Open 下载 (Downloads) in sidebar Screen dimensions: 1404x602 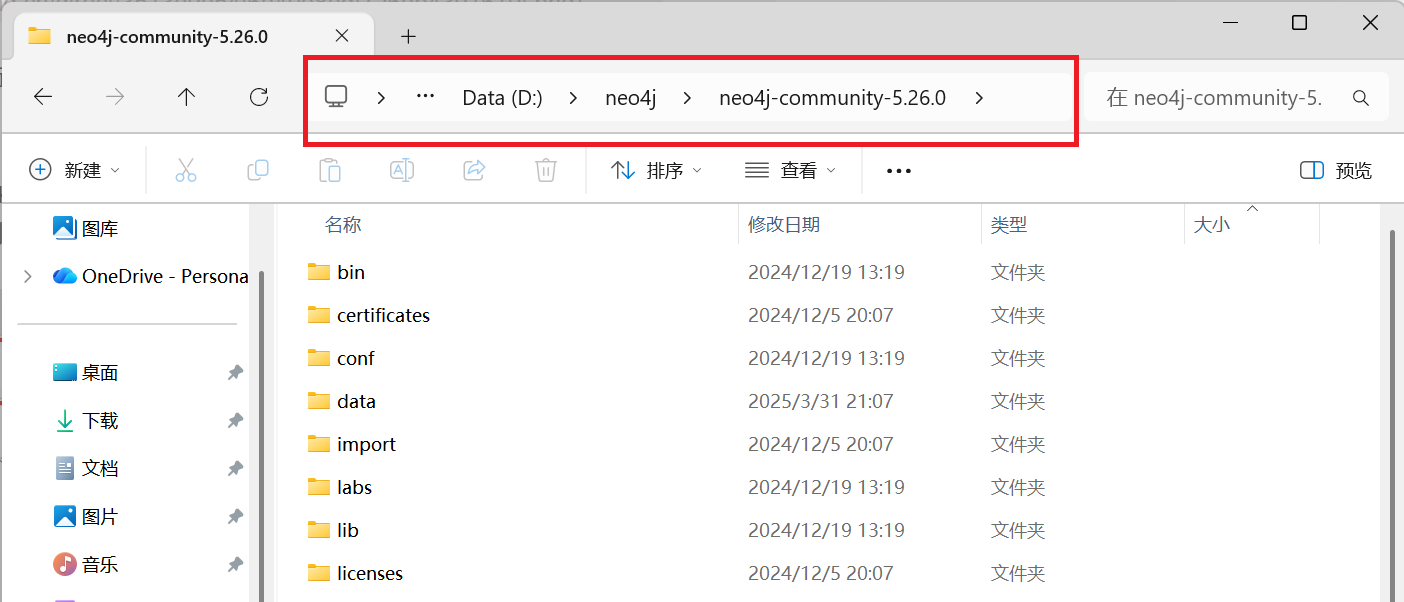click(85, 421)
